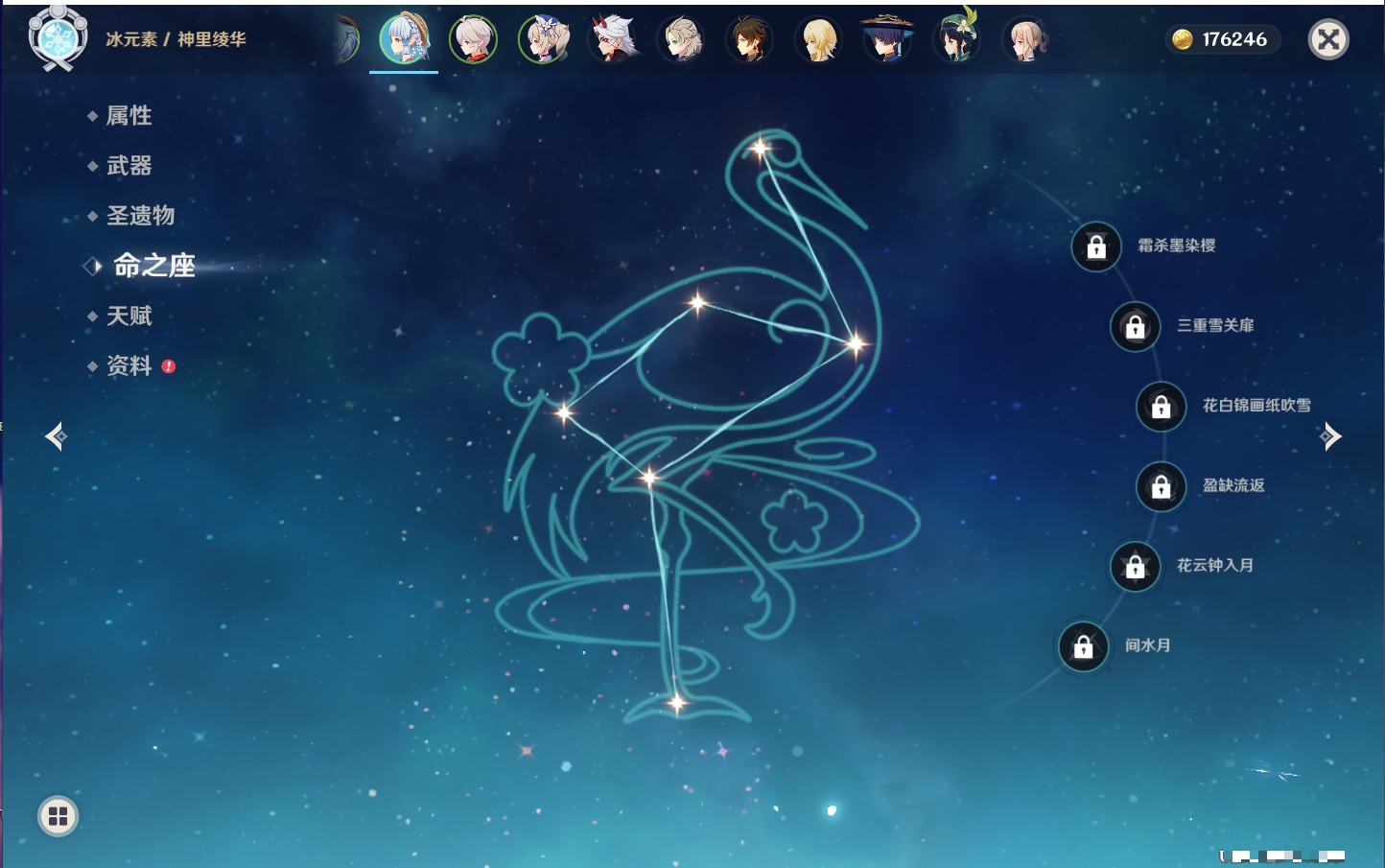Screen dimensions: 1385x868
Task: Open the lock icon for 花云钟入月
Action: coord(1136,566)
